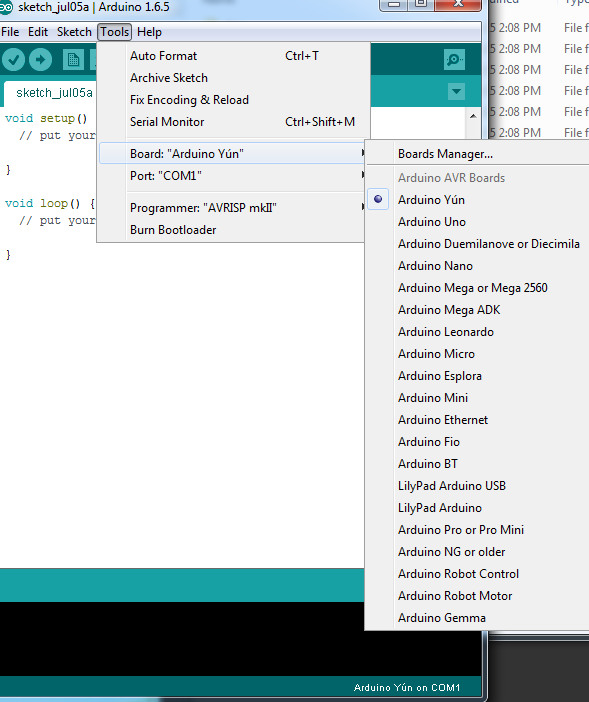Click Burn Bootloader entry
Screen dimensions: 589x702
[x=232, y=230]
